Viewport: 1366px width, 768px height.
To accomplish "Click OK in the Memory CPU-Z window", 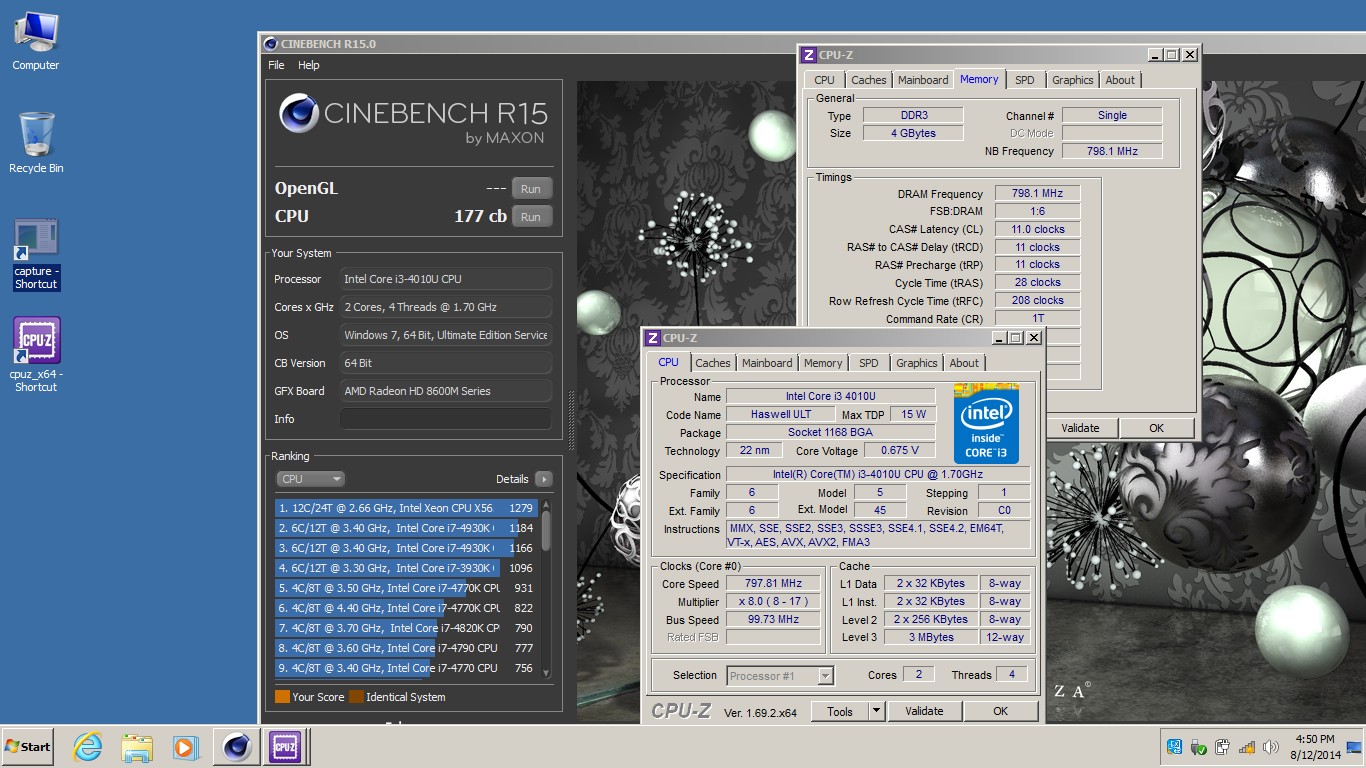I will (x=1156, y=428).
